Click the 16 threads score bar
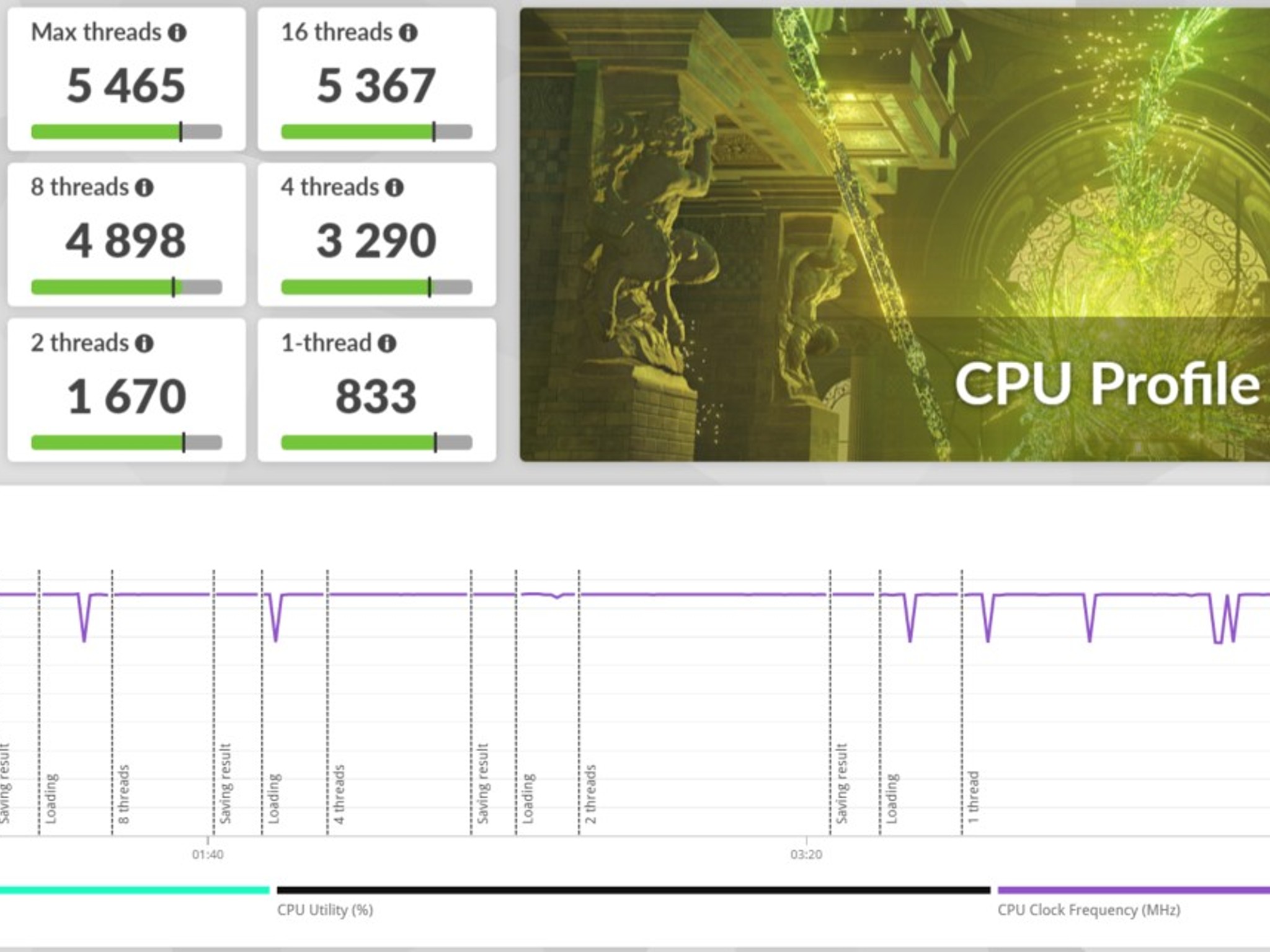This screenshot has height=952, width=1270. tap(376, 131)
